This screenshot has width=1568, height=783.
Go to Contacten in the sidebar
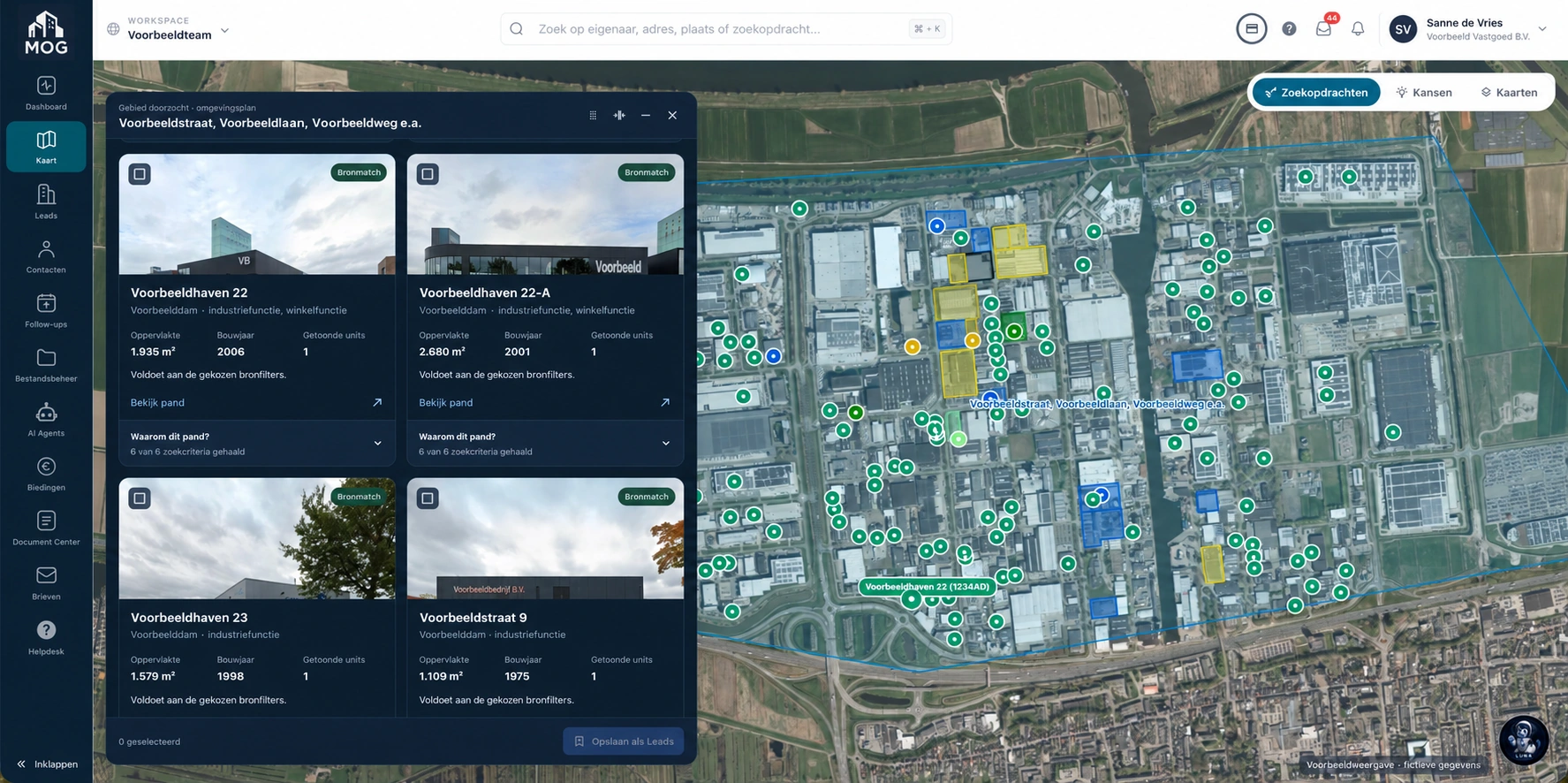(46, 256)
